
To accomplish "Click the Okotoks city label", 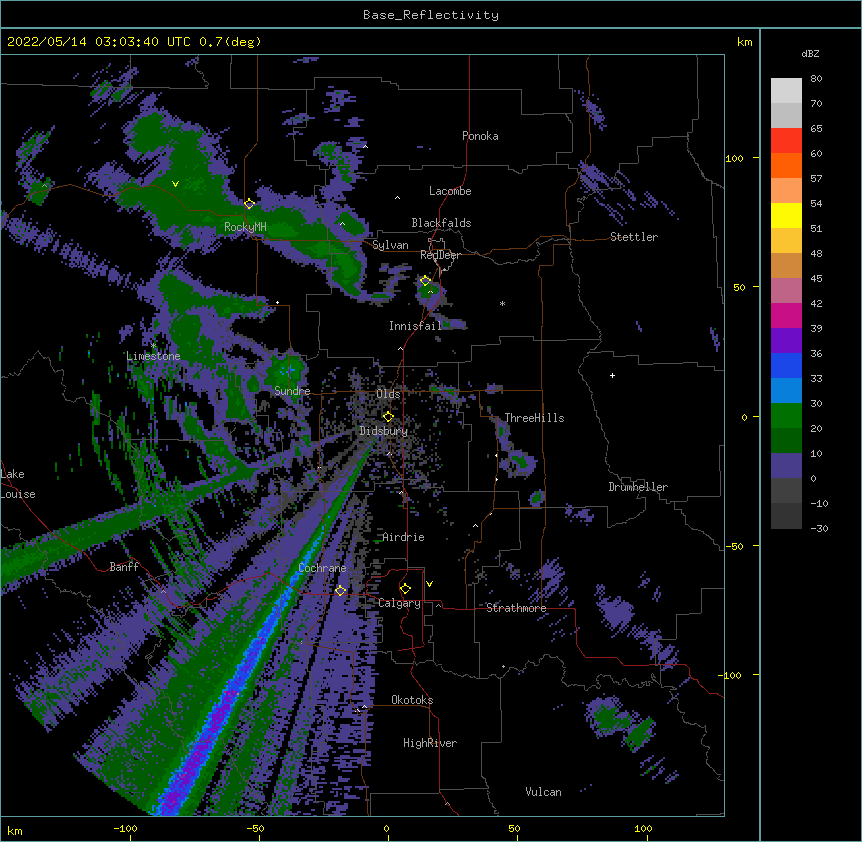I will pos(412,700).
